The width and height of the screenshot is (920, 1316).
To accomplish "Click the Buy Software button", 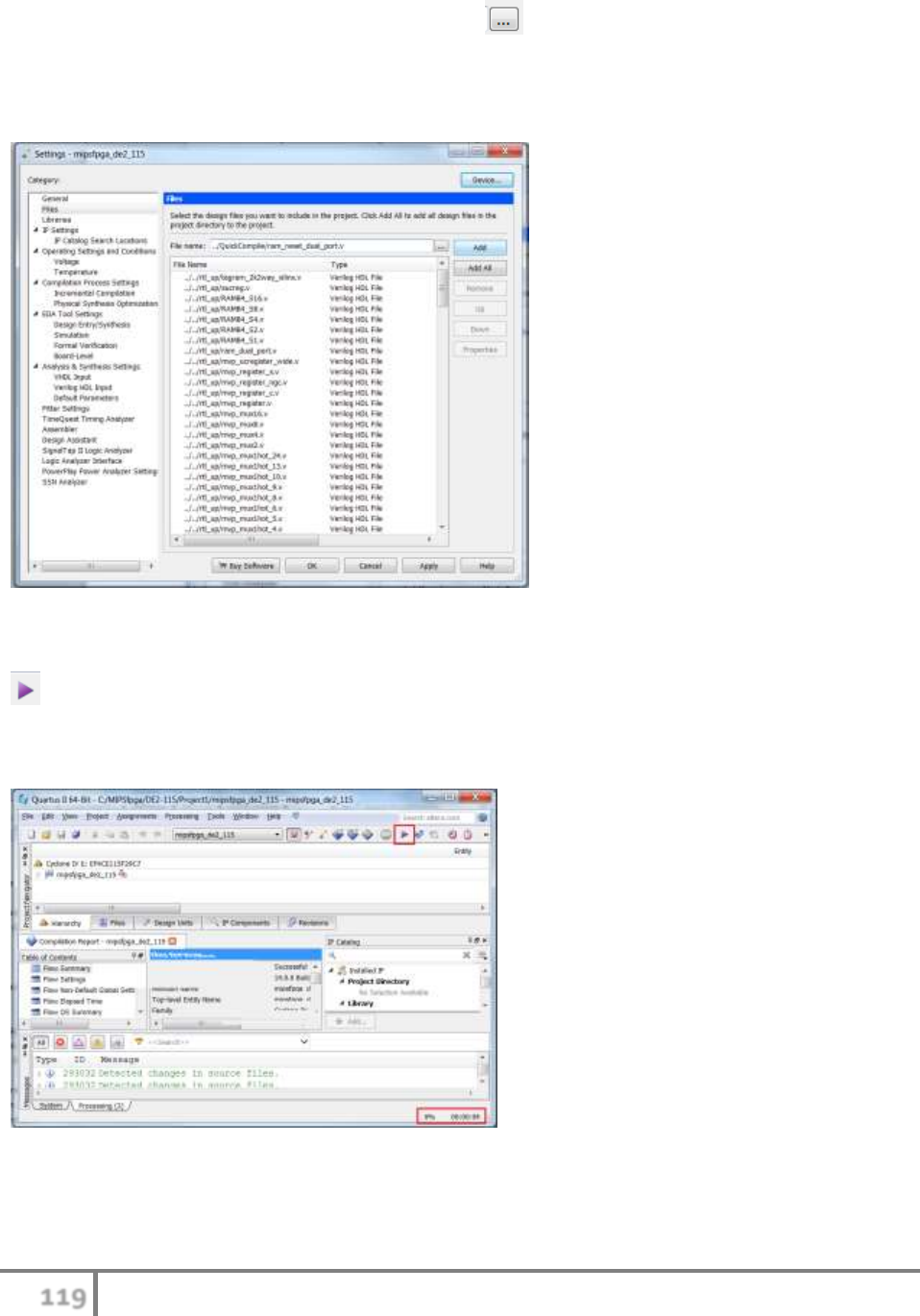I will point(246,566).
